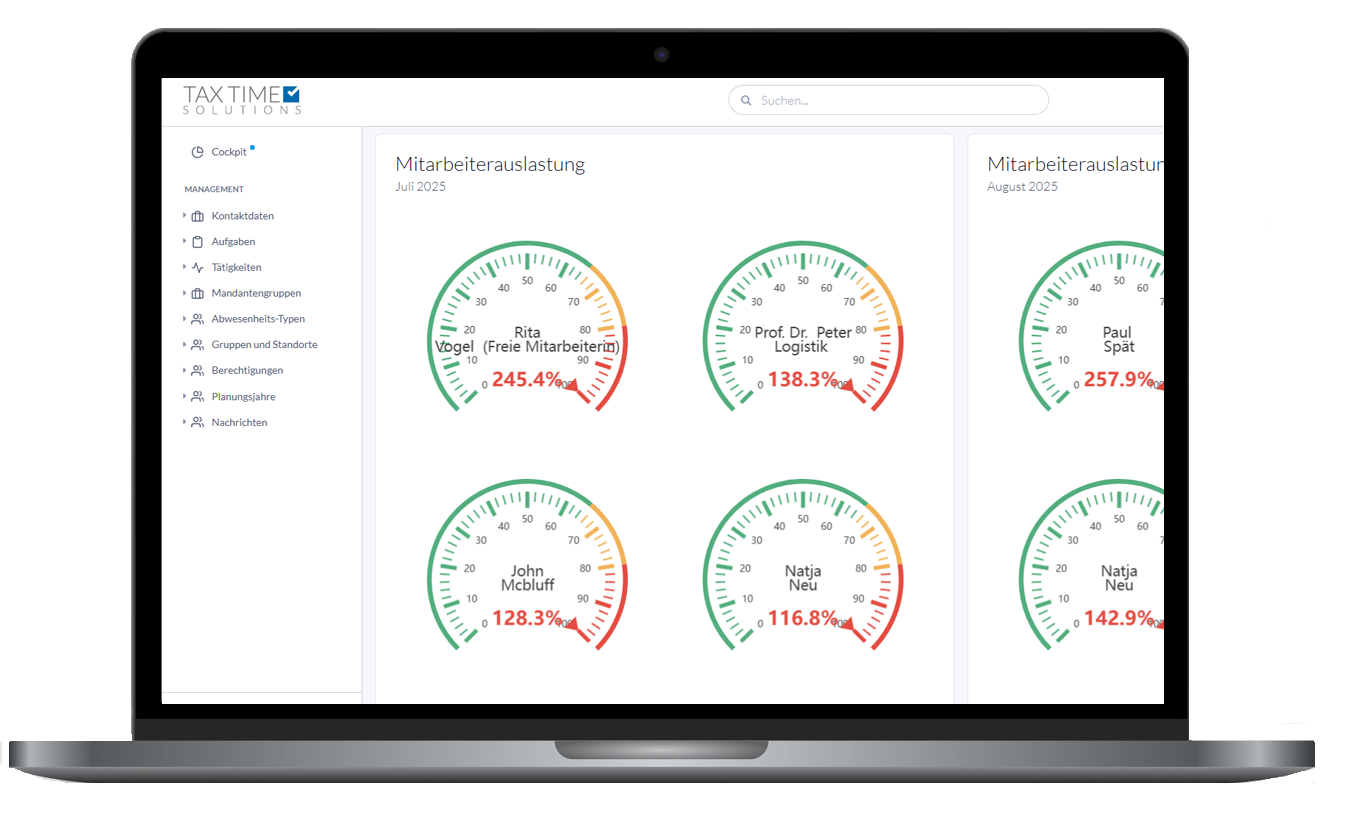This screenshot has width=1346, height=829.
Task: Click the Mandantengruppen briefcase icon
Action: pyautogui.click(x=198, y=294)
